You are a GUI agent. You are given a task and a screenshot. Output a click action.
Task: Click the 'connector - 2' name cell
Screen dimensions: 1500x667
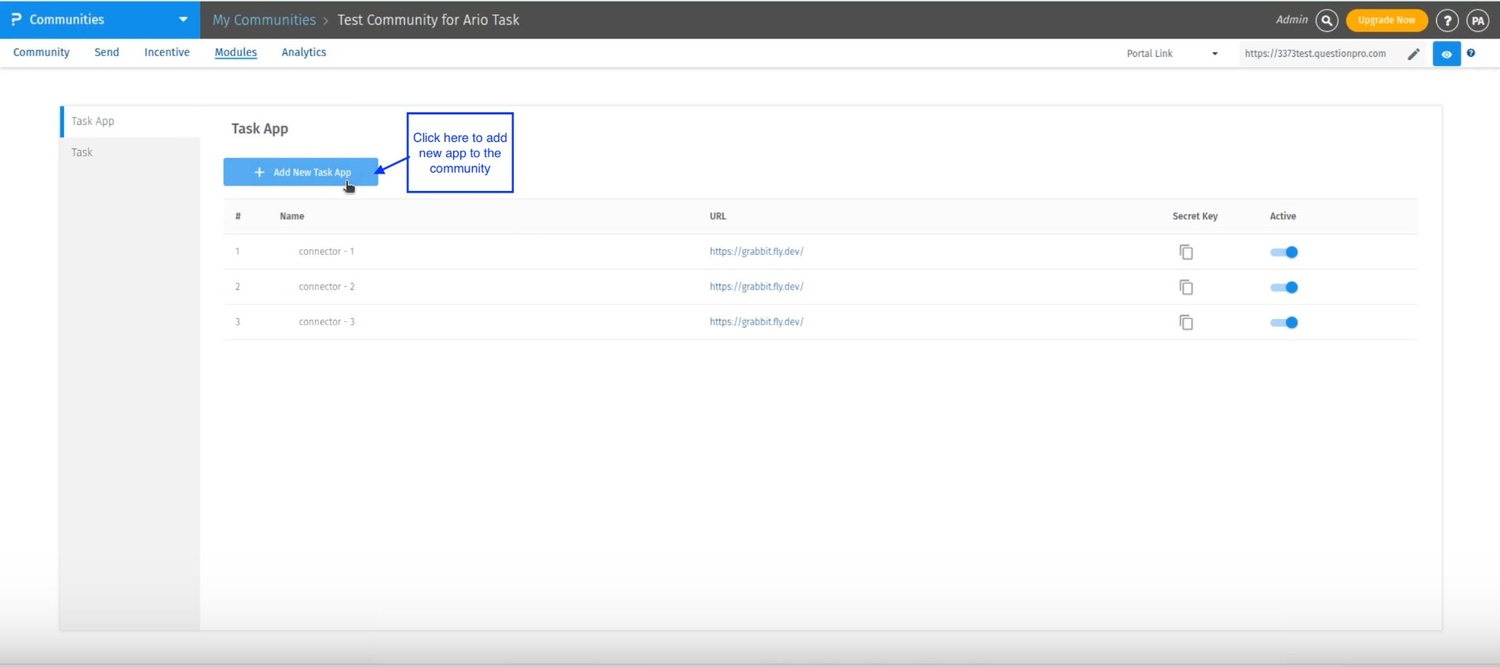[327, 286]
